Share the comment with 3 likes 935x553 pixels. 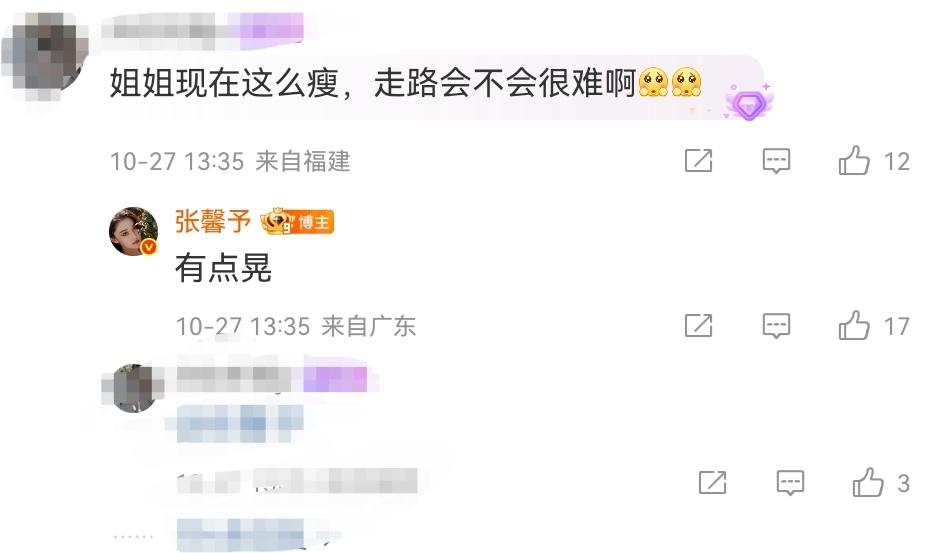(712, 482)
